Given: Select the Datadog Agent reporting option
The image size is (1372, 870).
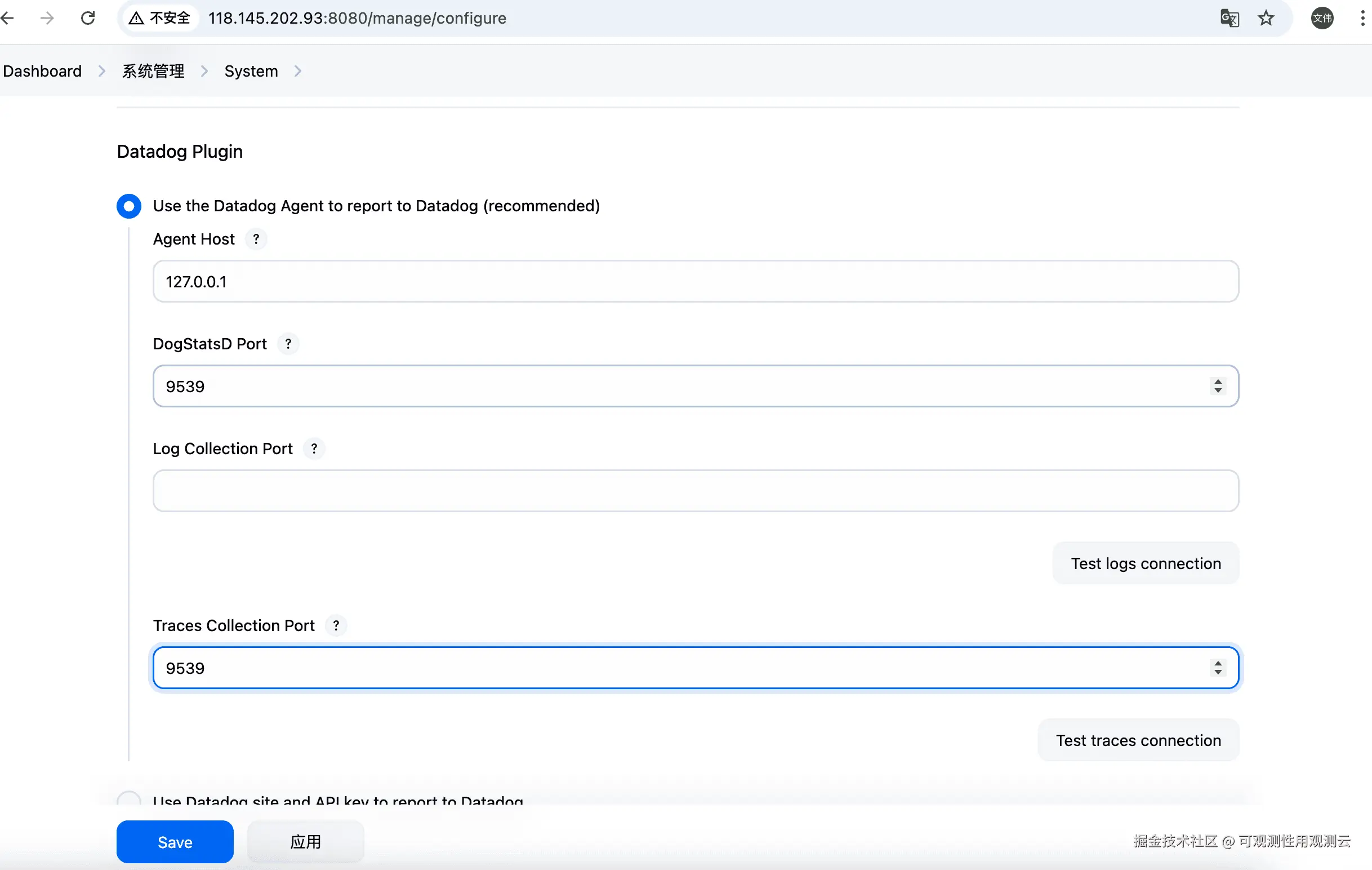Looking at the screenshot, I should coord(129,206).
